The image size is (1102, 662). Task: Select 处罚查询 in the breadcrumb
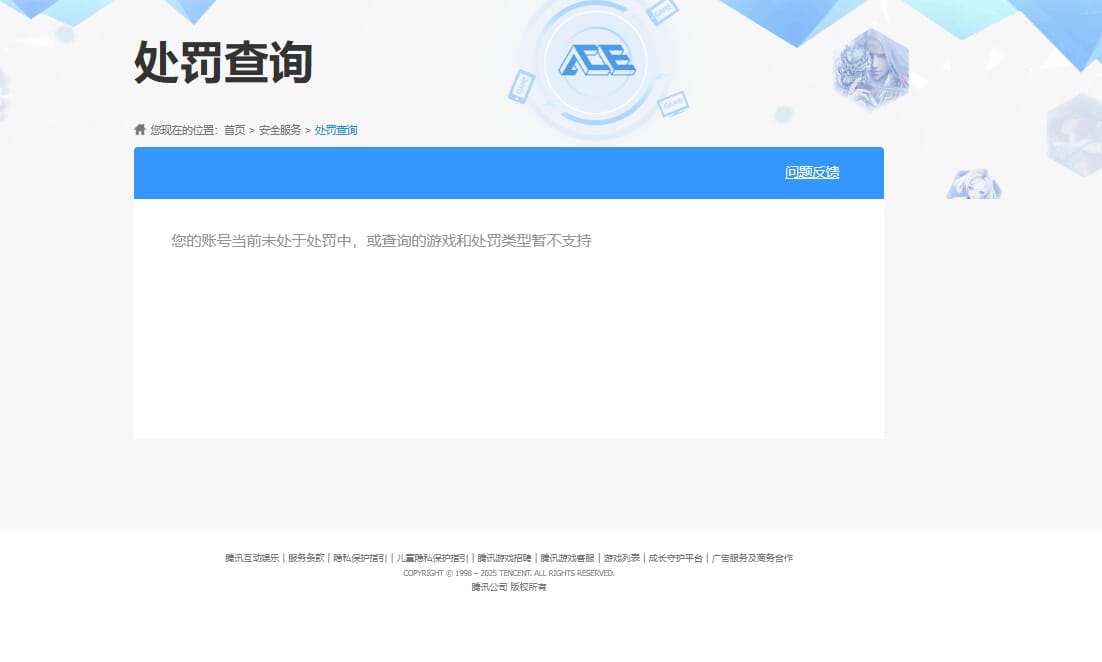pos(334,130)
